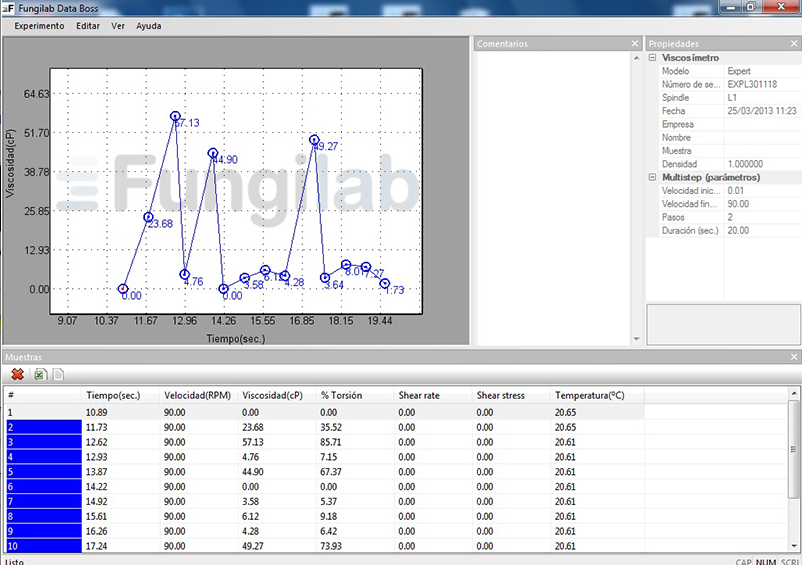Open the Ver menu
This screenshot has height=565, width=802.
click(119, 26)
